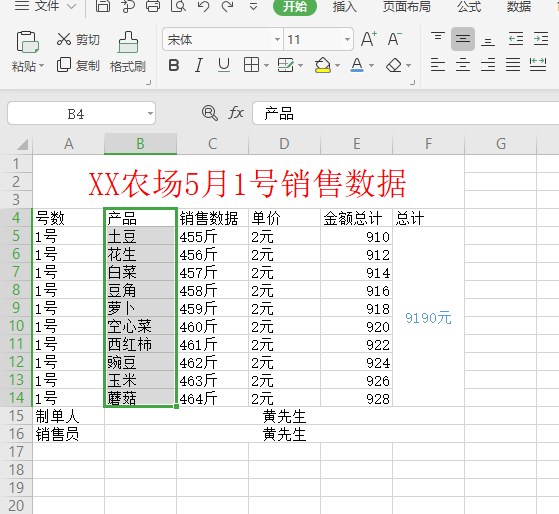
Task: Click the Borders grid icon
Action: tap(251, 65)
